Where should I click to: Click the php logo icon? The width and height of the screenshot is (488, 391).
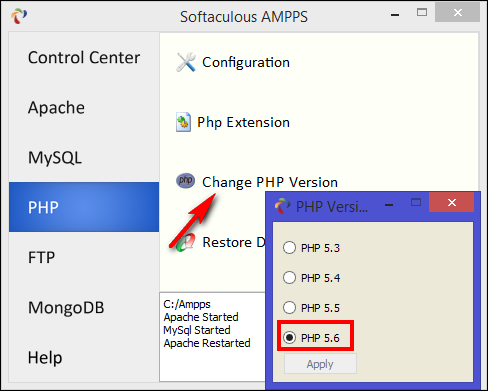(x=185, y=181)
